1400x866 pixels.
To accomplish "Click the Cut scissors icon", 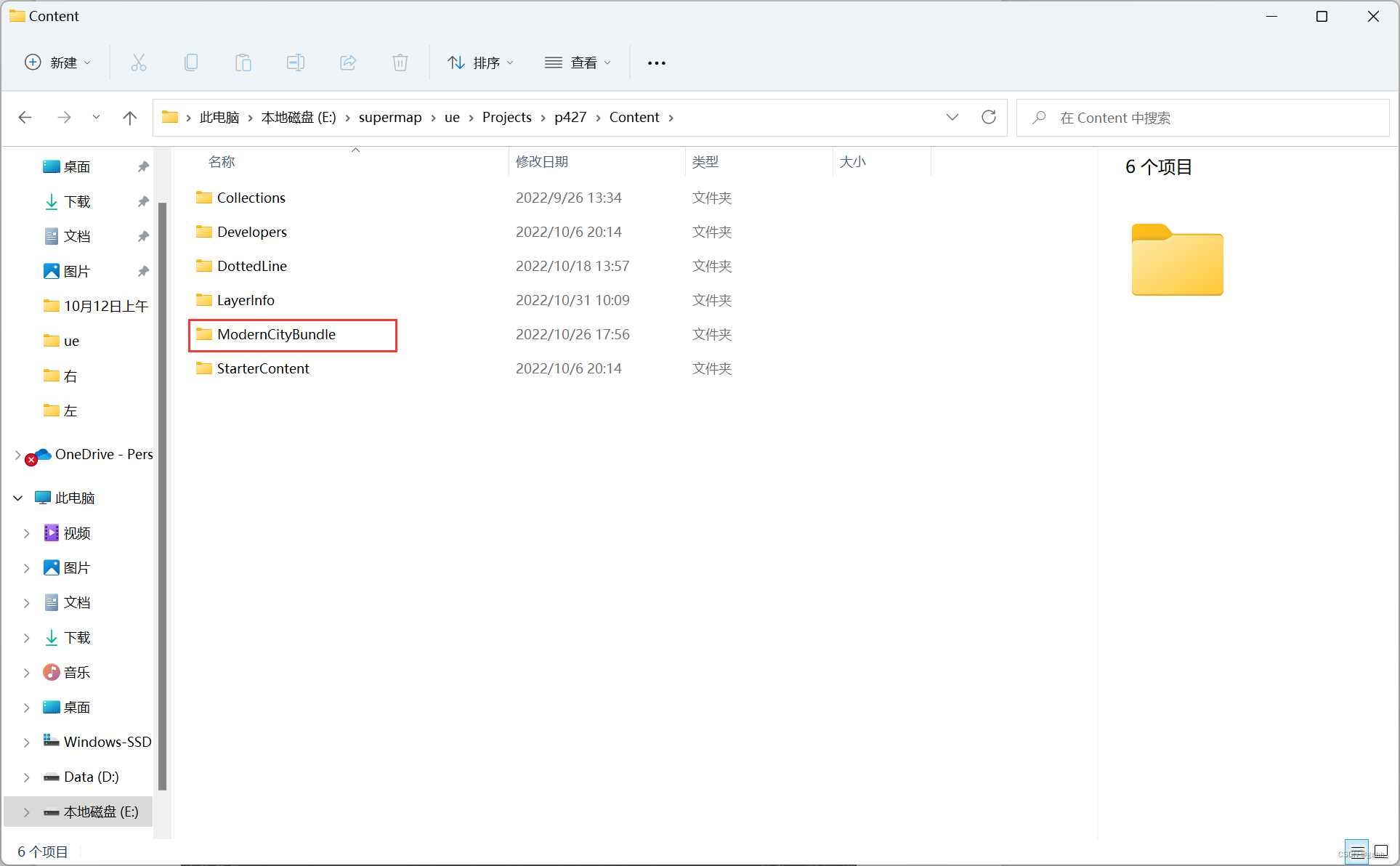I will 138,62.
